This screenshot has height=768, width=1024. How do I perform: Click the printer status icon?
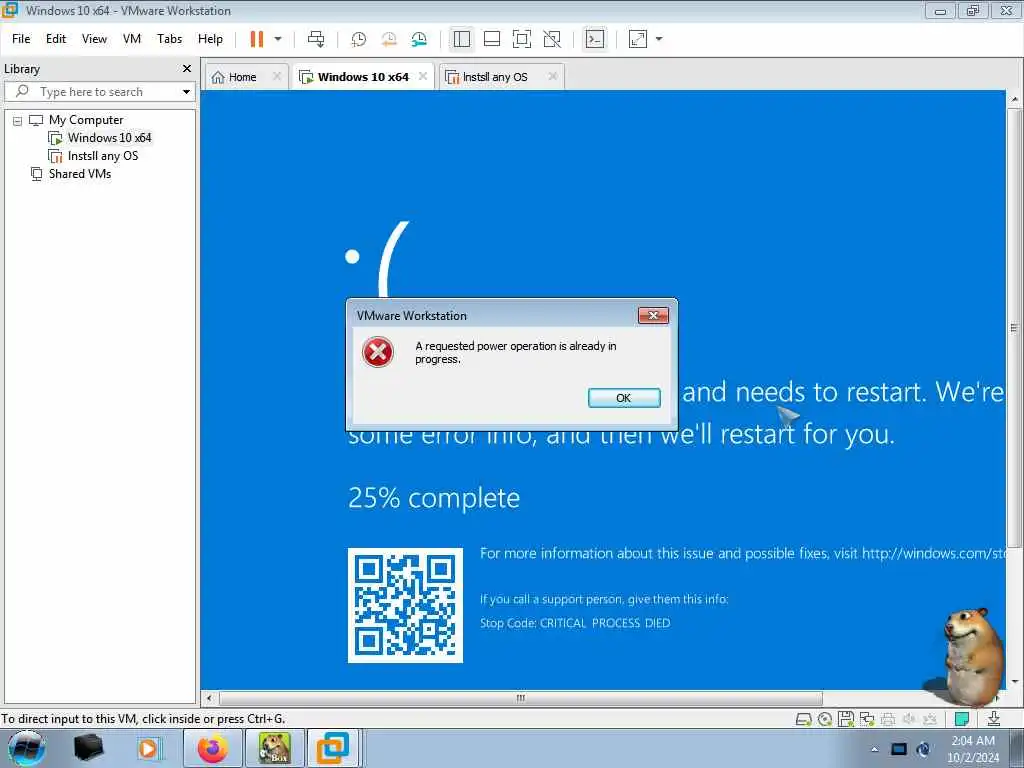click(x=888, y=720)
